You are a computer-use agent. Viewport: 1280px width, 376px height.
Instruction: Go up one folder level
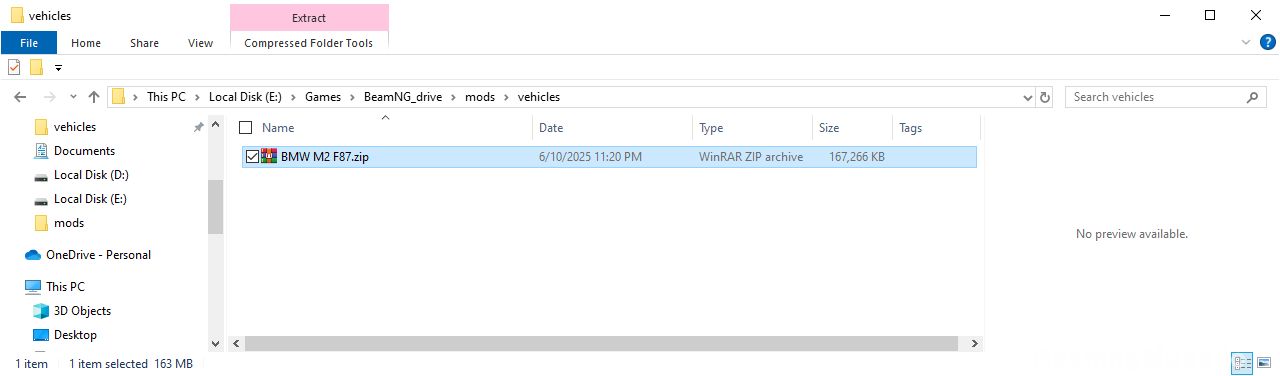[94, 97]
